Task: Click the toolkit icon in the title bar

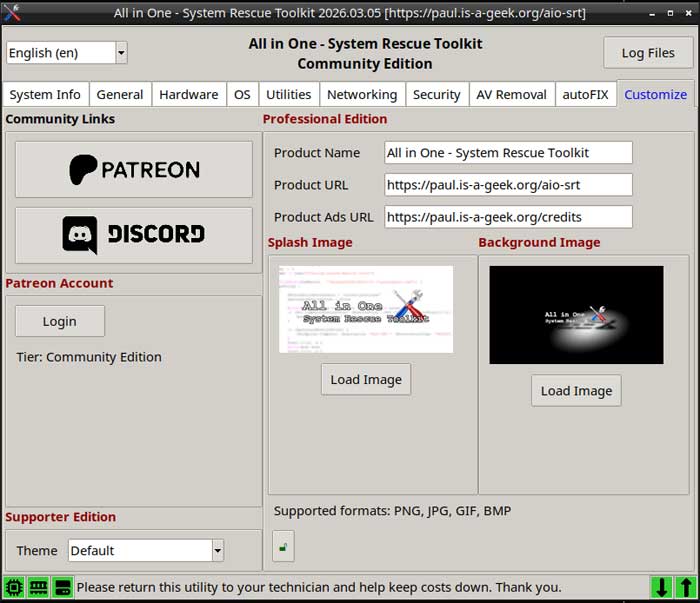Action: tap(13, 12)
